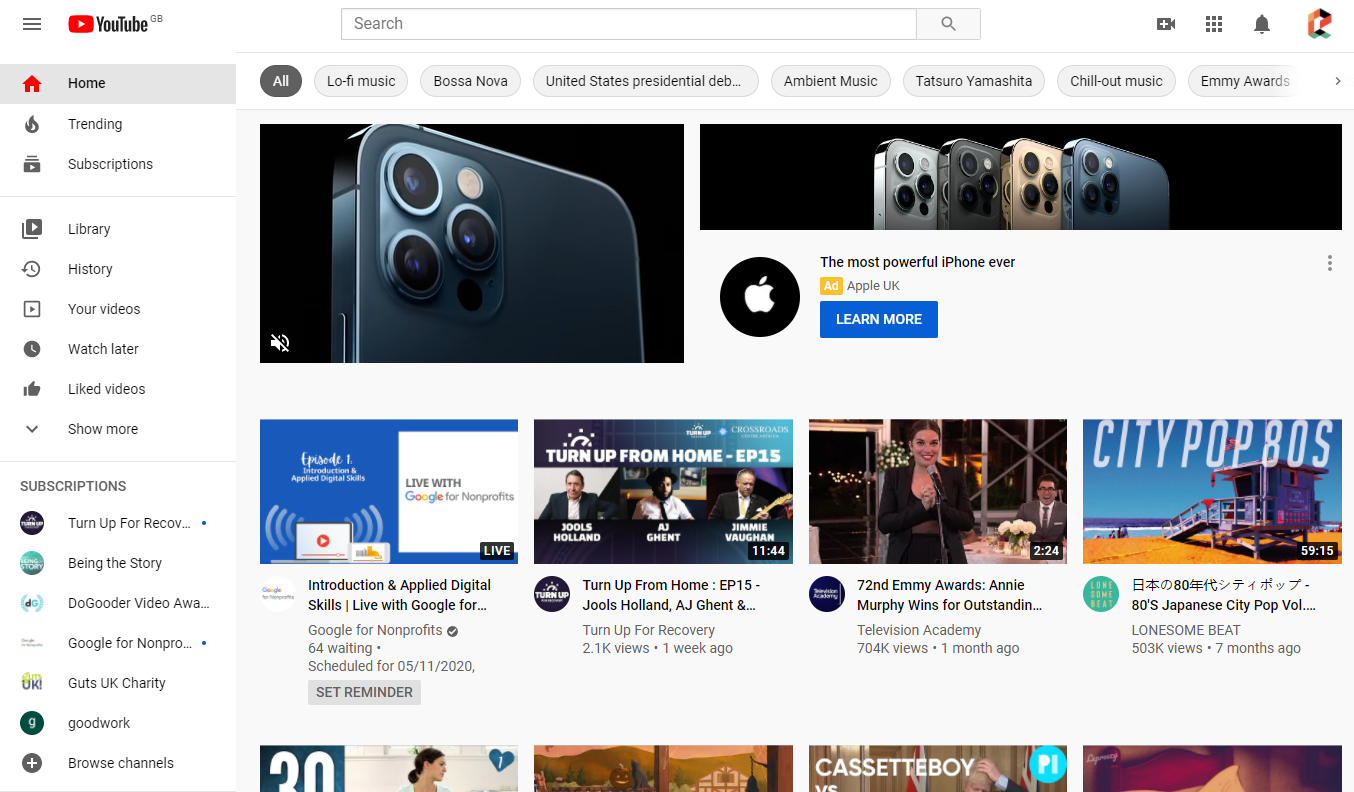
Task: Expand Show more in the sidebar
Action: point(118,429)
